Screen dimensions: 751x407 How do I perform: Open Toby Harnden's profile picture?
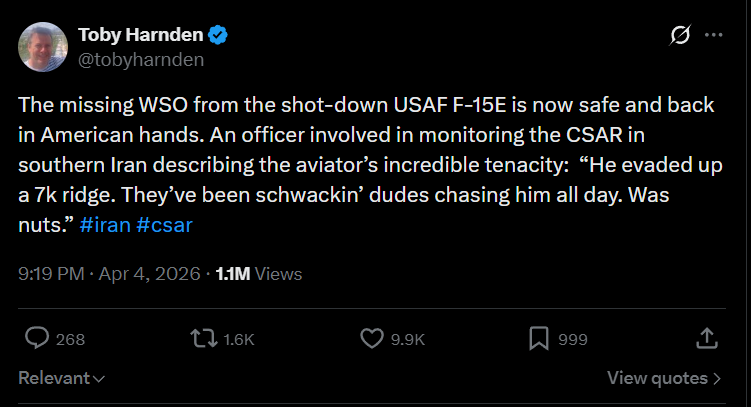click(x=43, y=47)
